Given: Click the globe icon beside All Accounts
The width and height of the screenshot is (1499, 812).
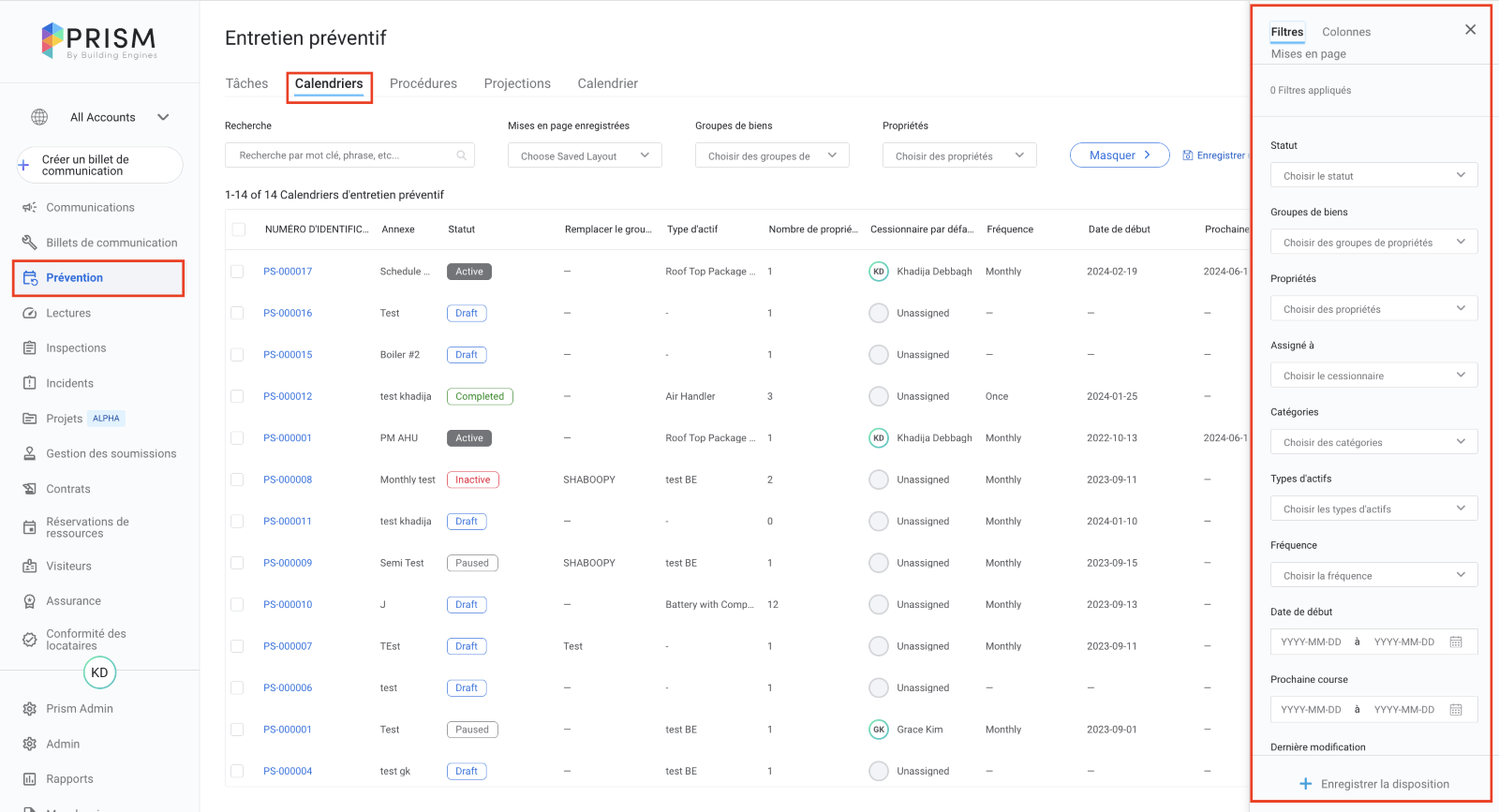Looking at the screenshot, I should point(39,117).
